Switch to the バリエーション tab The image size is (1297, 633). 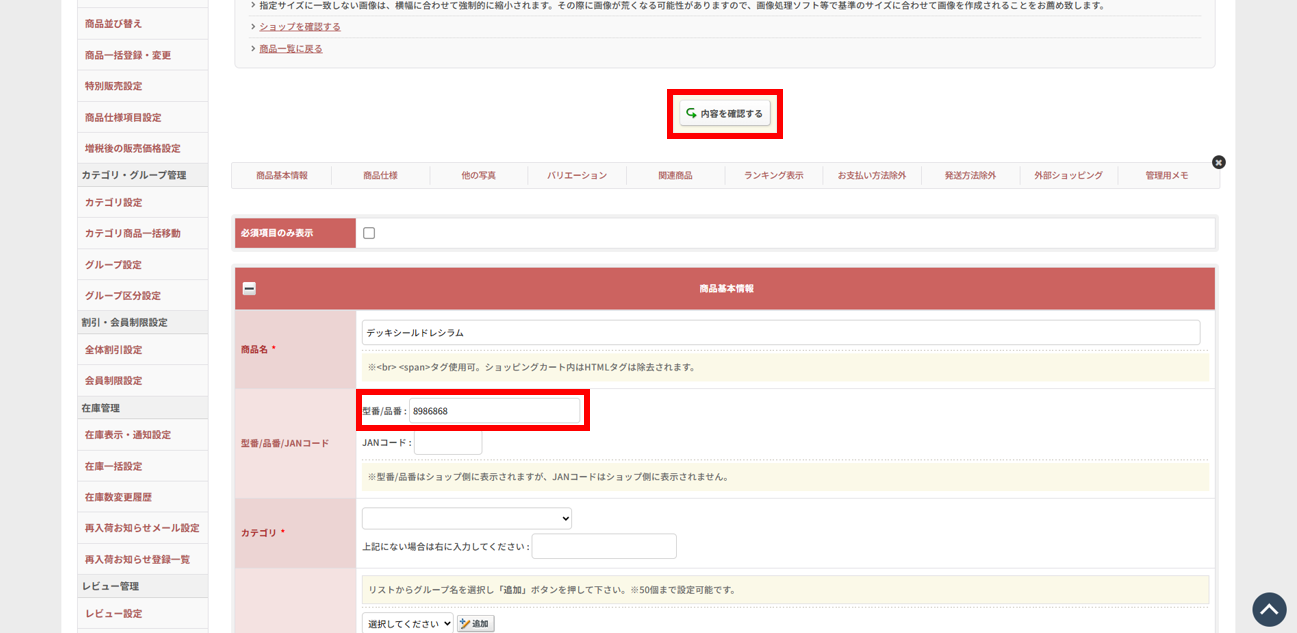point(577,176)
